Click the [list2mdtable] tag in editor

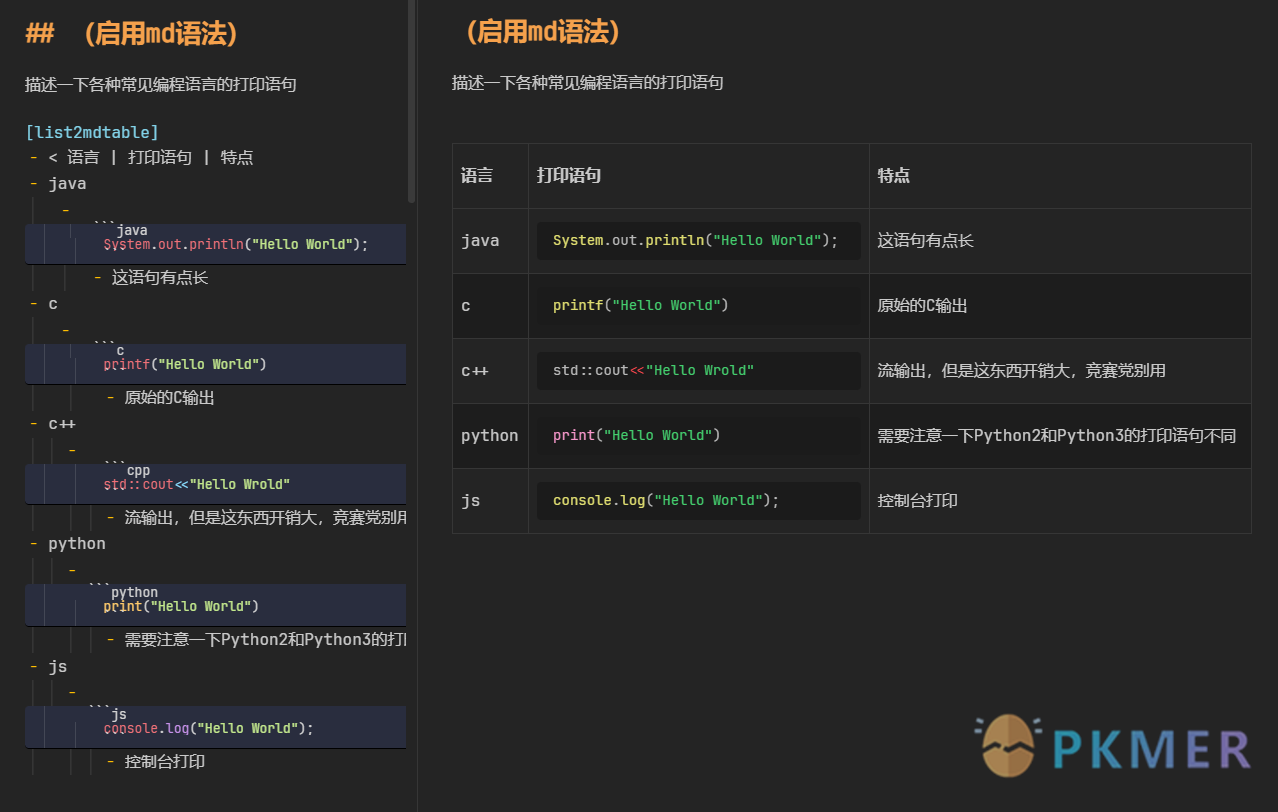pyautogui.click(x=92, y=132)
